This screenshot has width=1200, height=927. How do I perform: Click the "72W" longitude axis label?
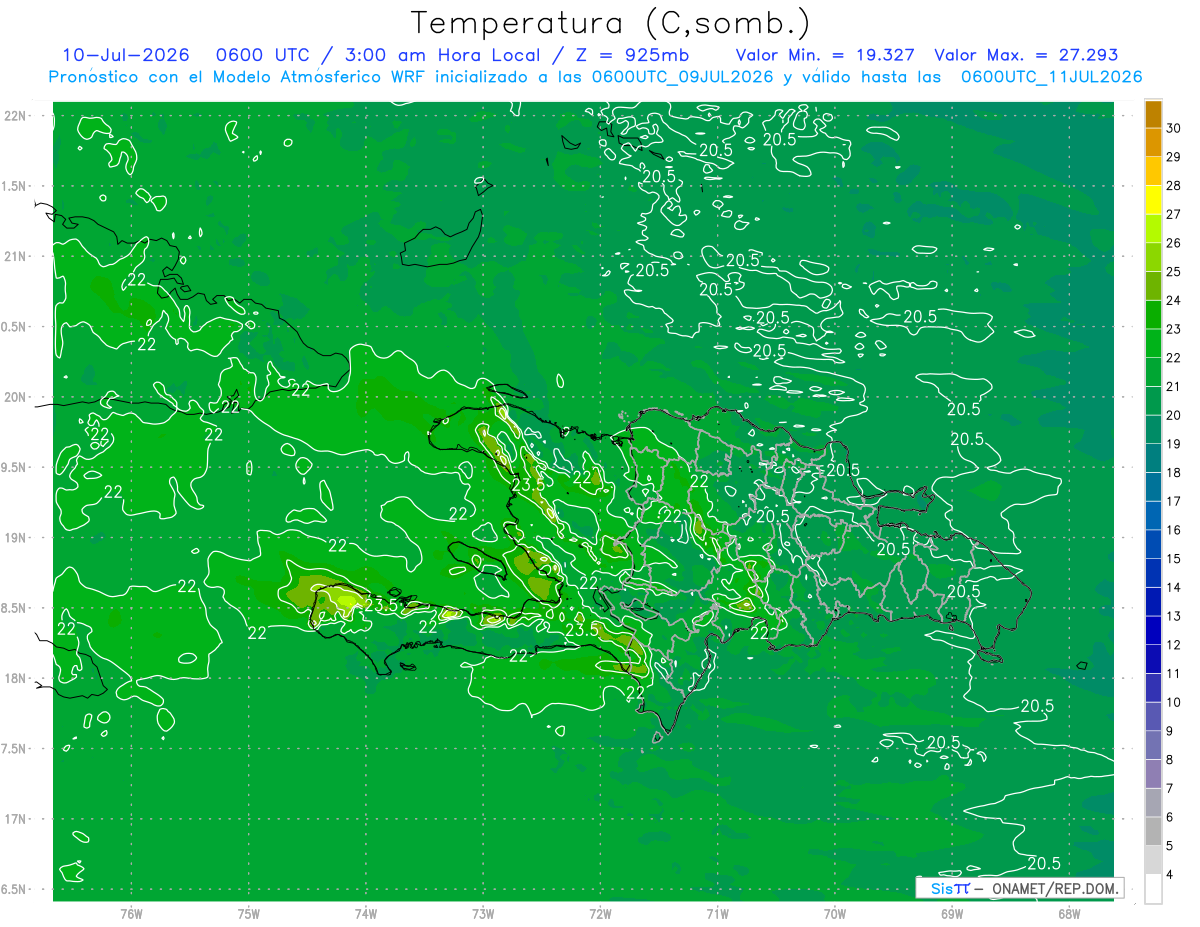tap(600, 914)
